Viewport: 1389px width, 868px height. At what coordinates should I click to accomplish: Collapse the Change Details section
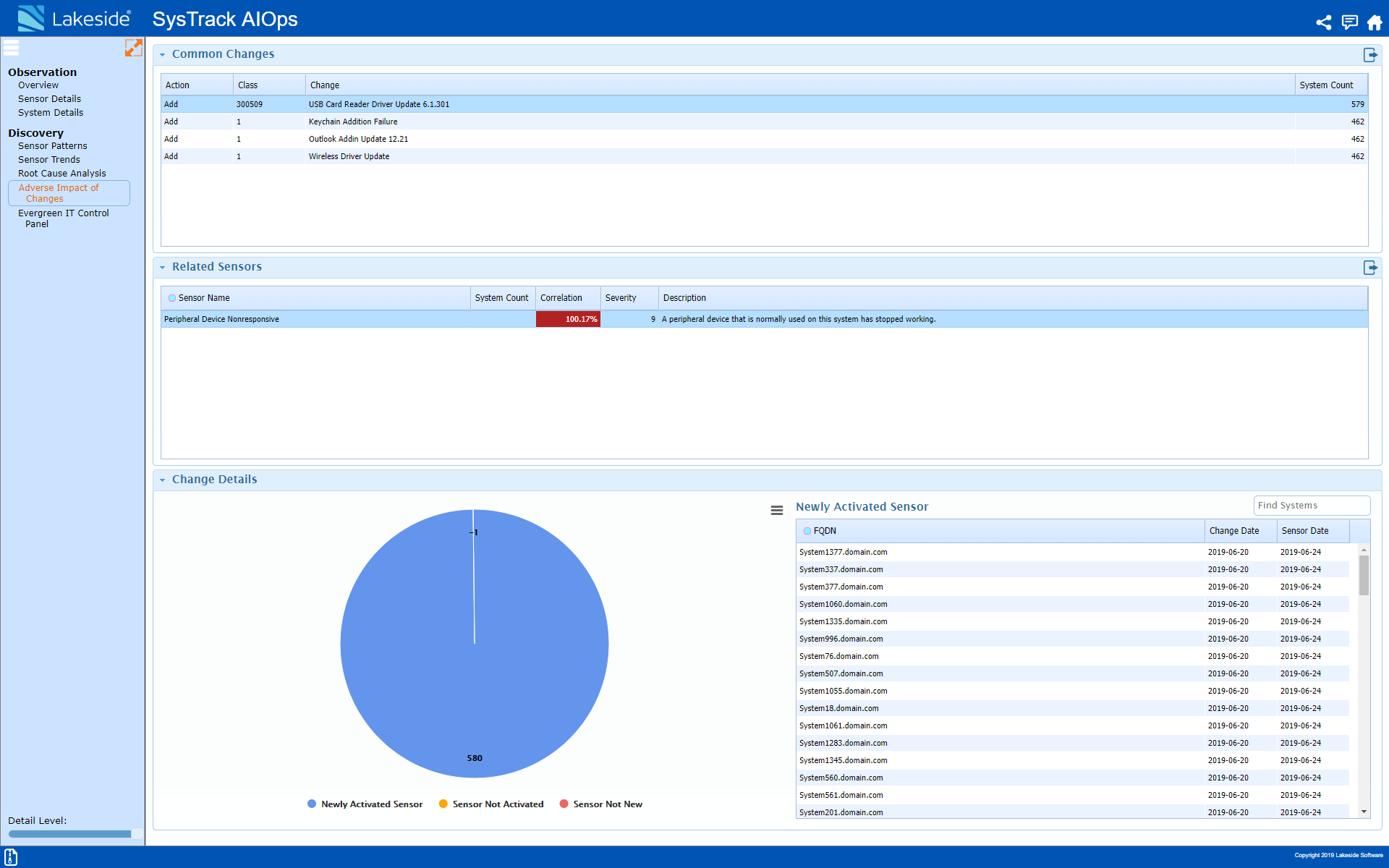pos(163,480)
